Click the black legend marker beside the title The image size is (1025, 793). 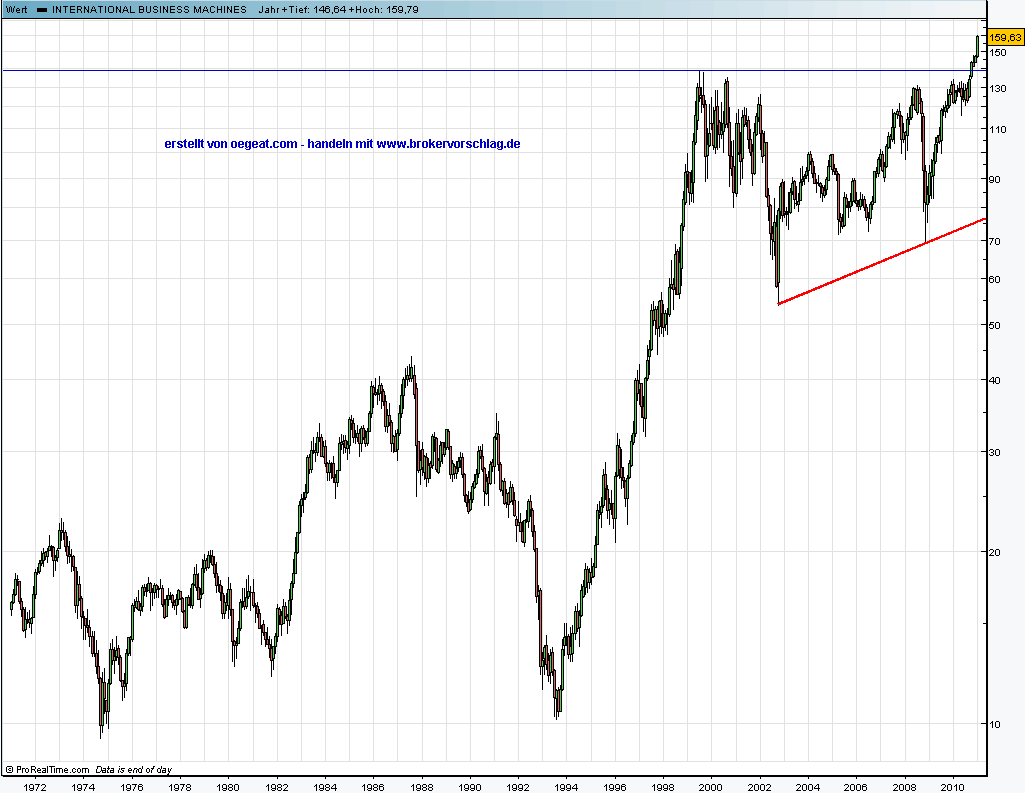(x=42, y=10)
